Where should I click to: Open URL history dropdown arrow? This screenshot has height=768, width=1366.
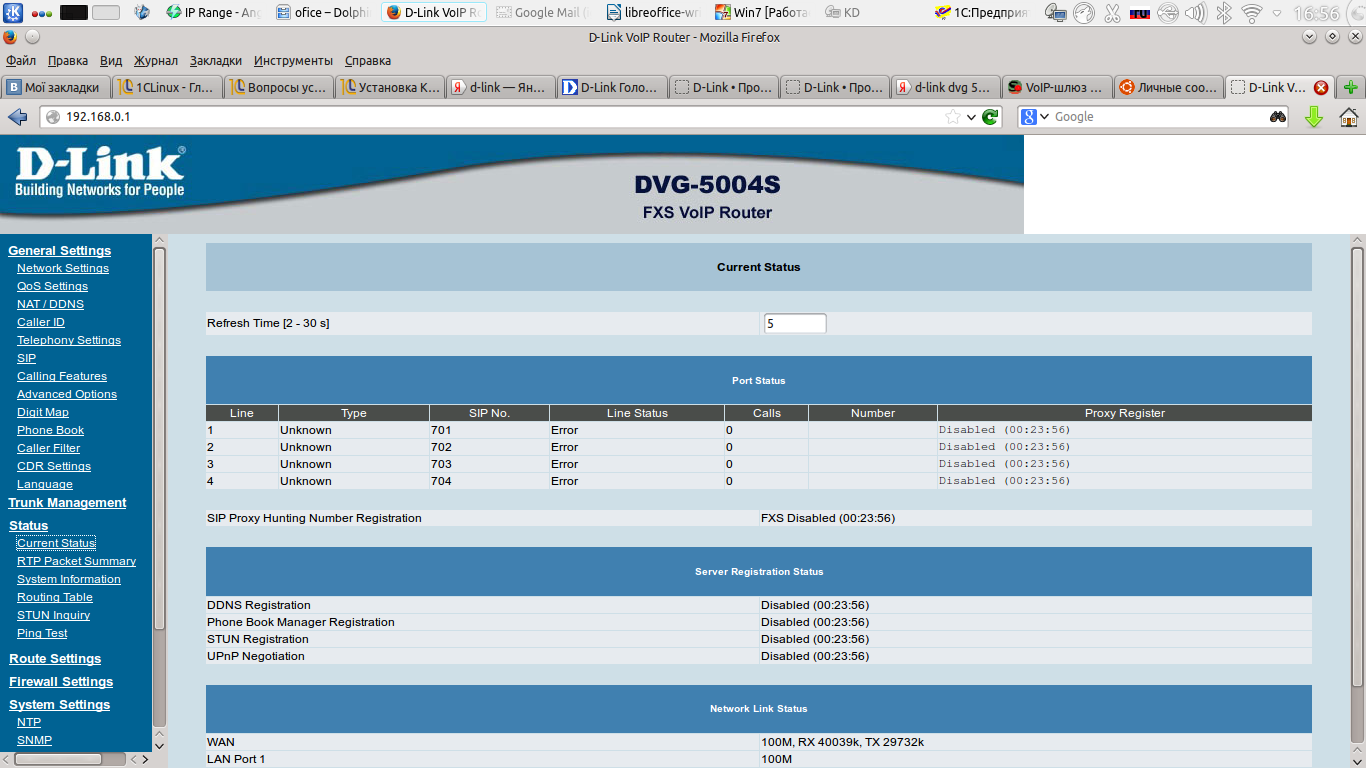click(x=971, y=117)
